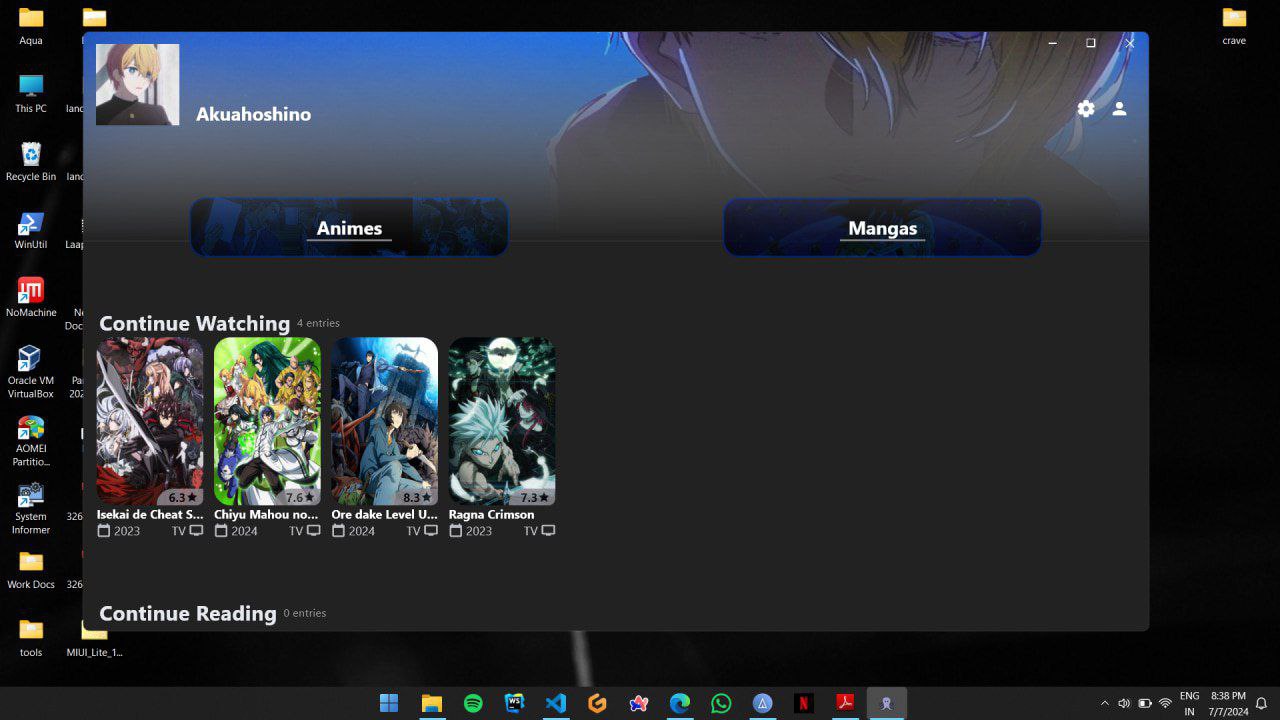The width and height of the screenshot is (1280, 720).
Task: Open the Ore dake Level Up poster
Action: point(384,421)
